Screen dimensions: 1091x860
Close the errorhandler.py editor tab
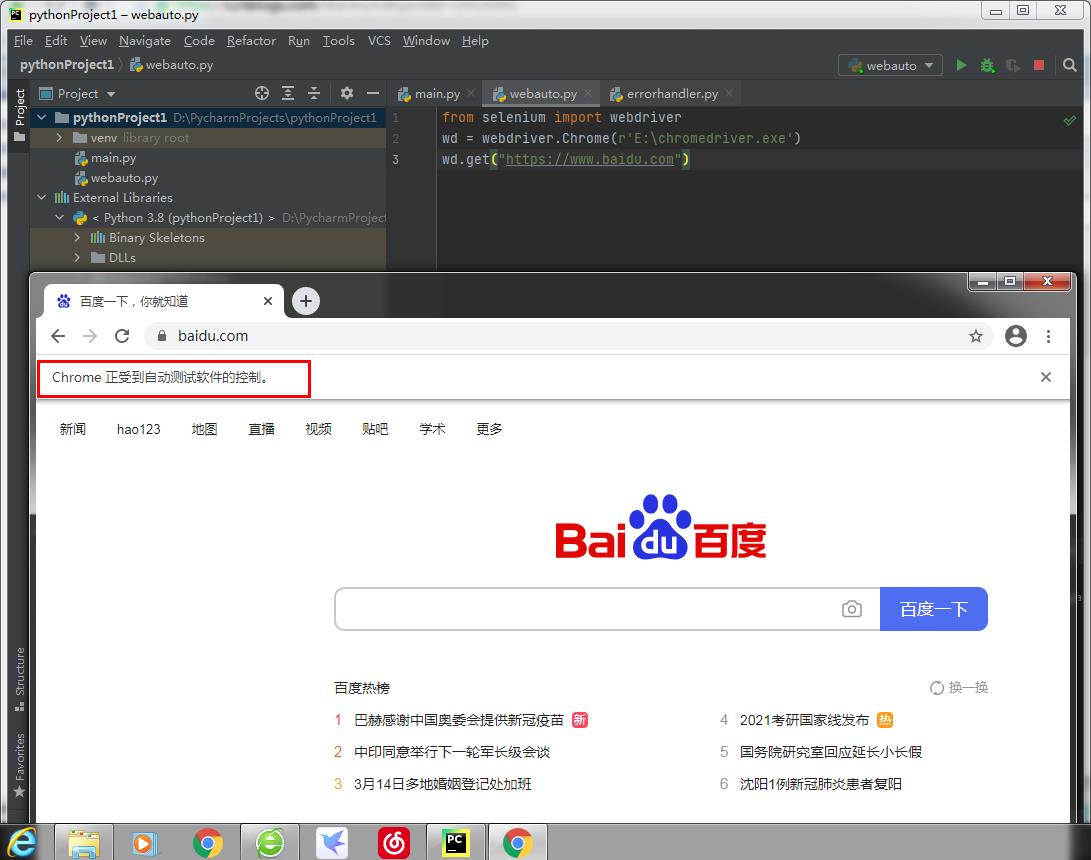[x=728, y=93]
